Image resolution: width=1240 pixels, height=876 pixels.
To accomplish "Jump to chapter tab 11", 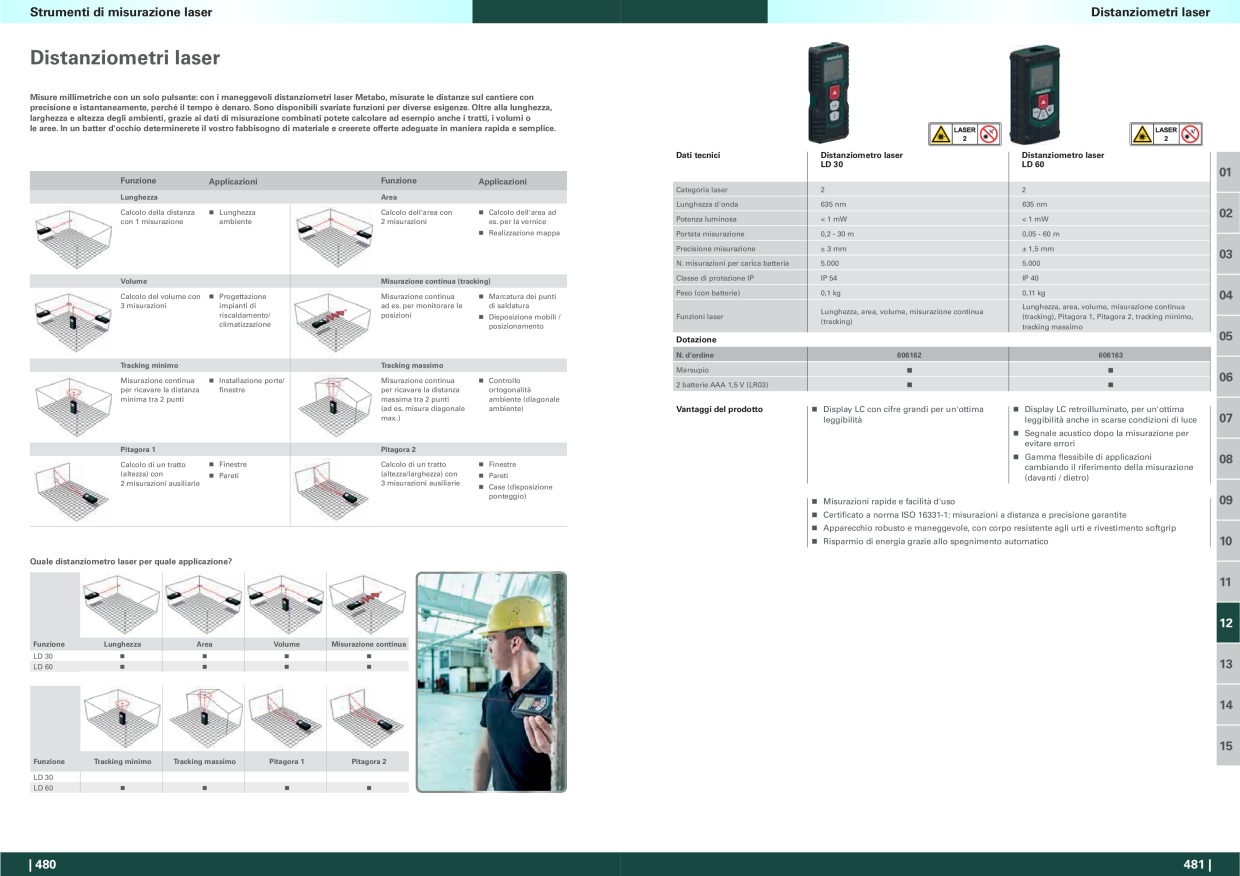I will [x=1227, y=582].
